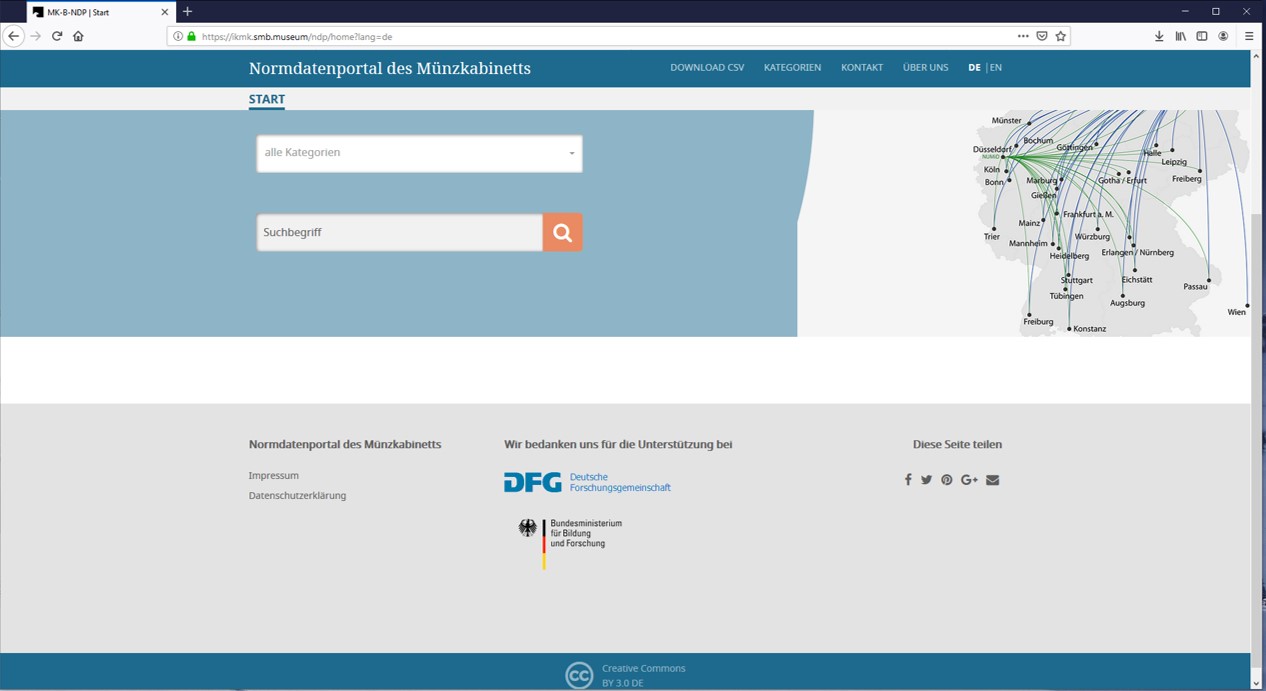This screenshot has width=1266, height=691.
Task: Share page via Twitter icon
Action: 926,480
